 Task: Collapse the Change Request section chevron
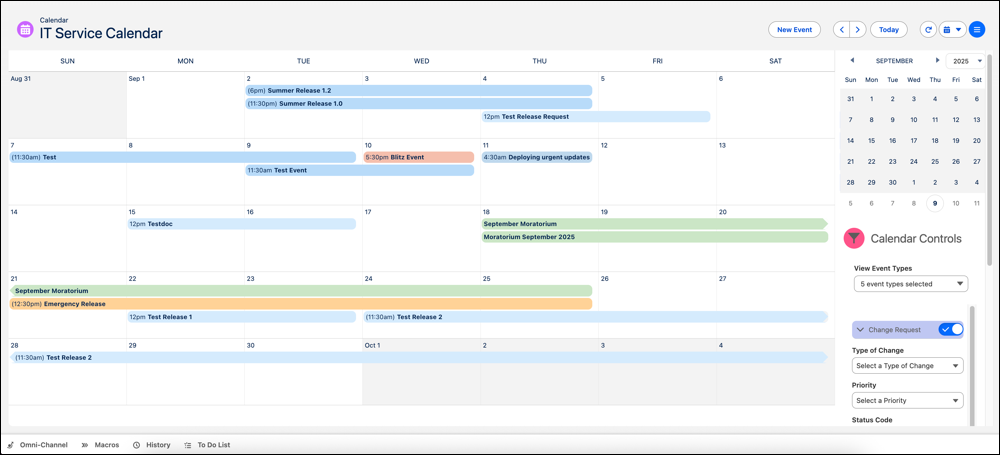point(860,330)
